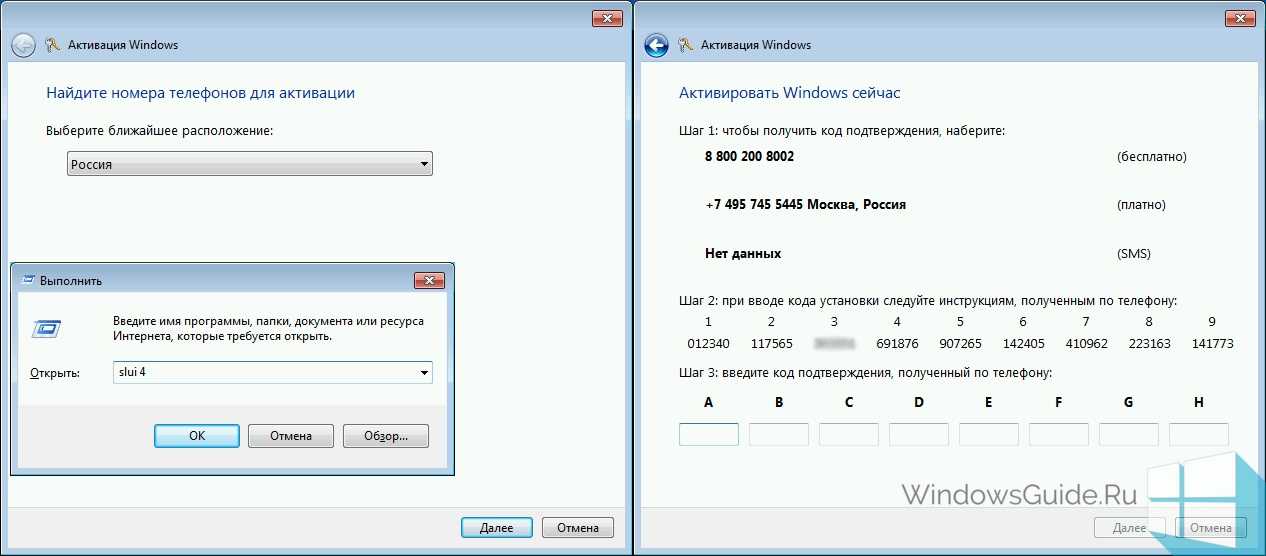Close the left activation window

[607, 17]
